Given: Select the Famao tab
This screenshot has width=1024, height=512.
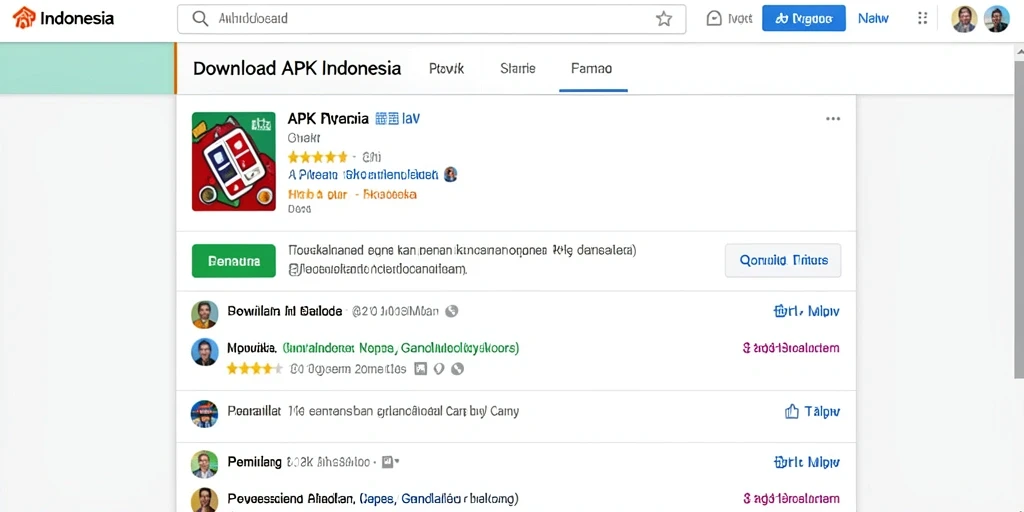Looking at the screenshot, I should pos(592,68).
